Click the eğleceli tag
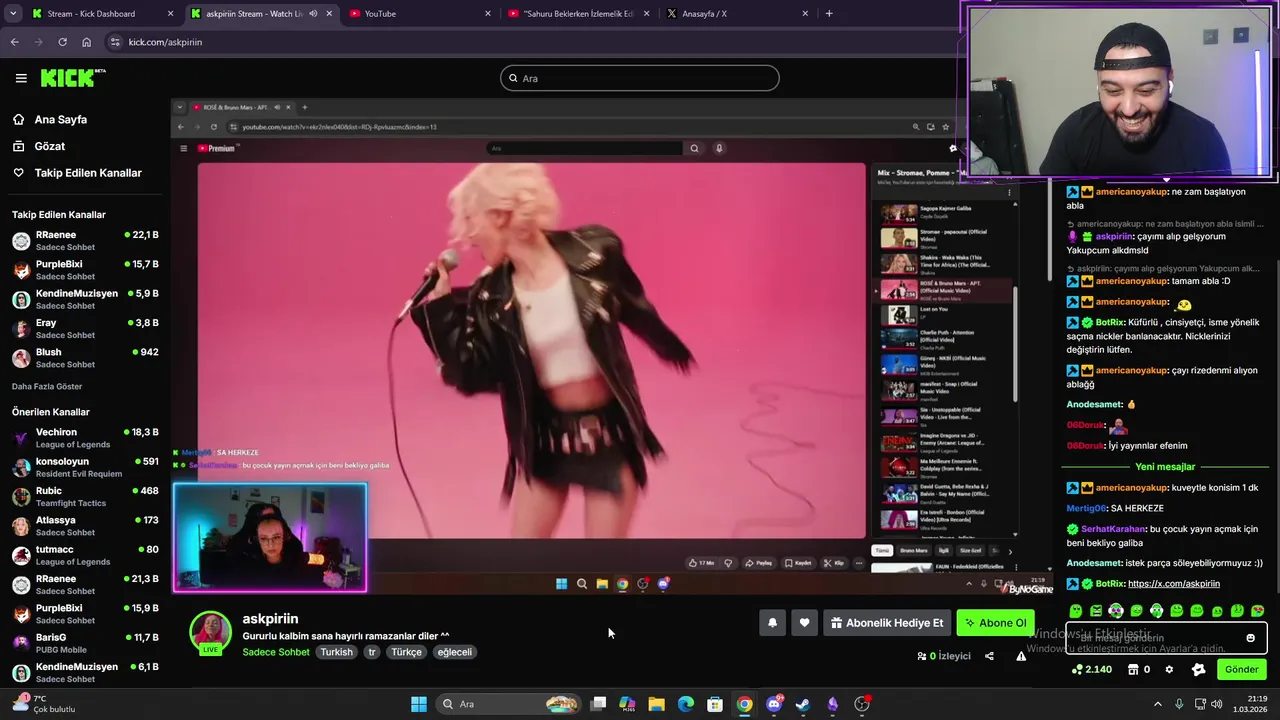This screenshot has width=1280, height=720. (x=454, y=652)
